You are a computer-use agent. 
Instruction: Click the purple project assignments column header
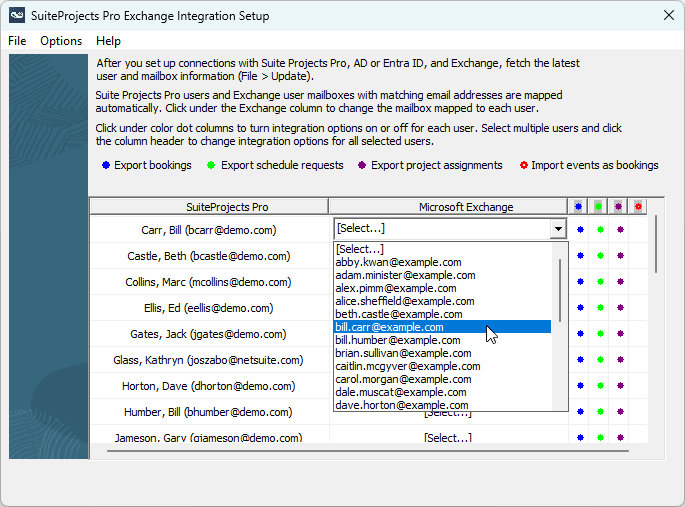[618, 207]
